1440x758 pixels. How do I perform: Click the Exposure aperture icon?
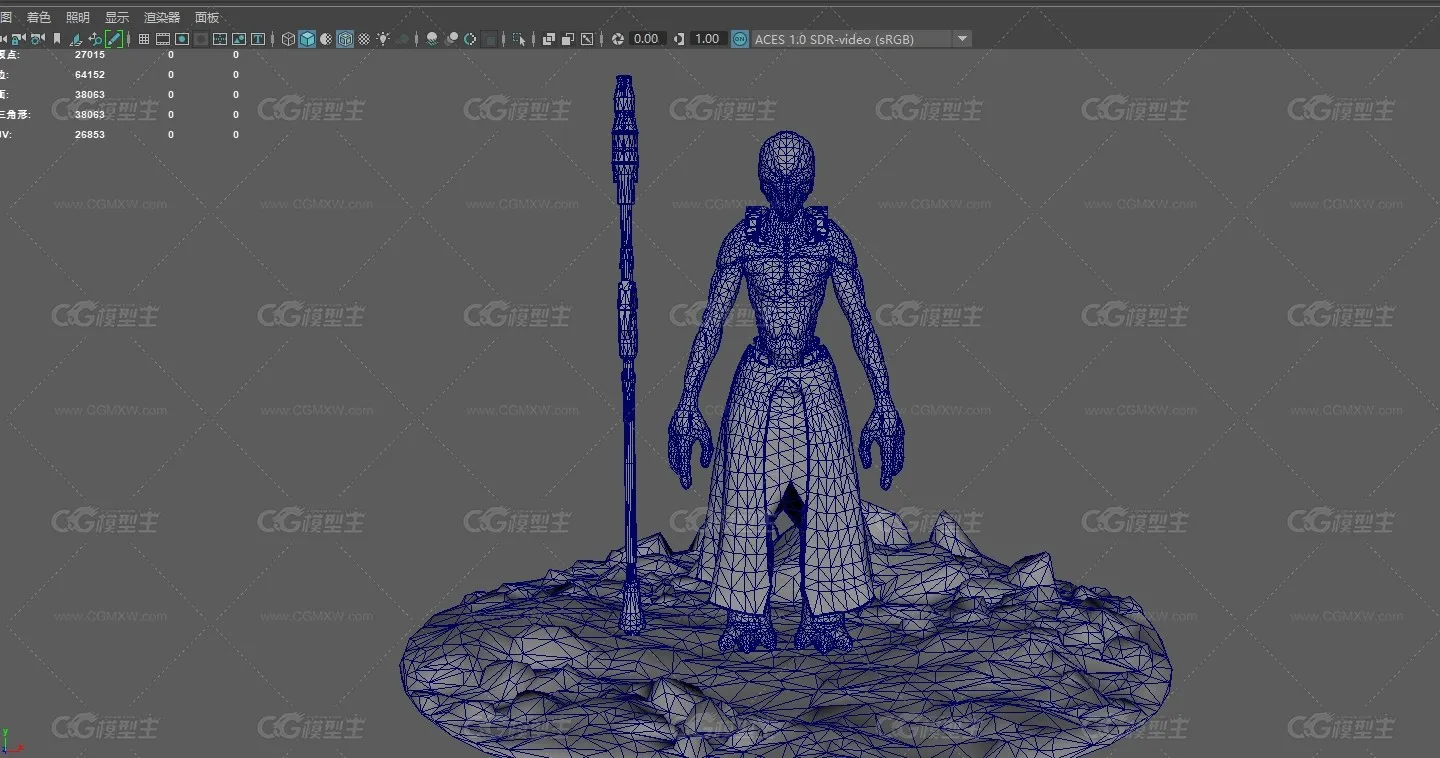(618, 39)
